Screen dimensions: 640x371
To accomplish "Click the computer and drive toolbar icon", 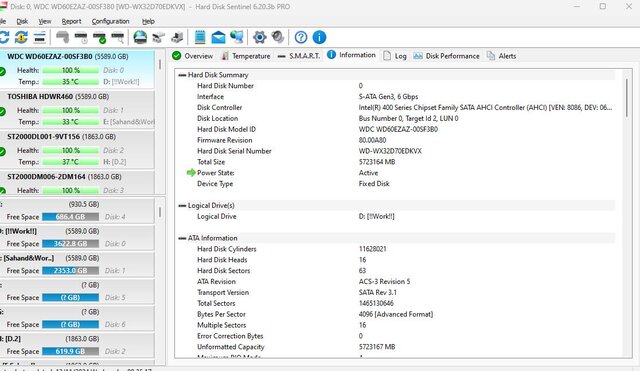I will [x=177, y=38].
